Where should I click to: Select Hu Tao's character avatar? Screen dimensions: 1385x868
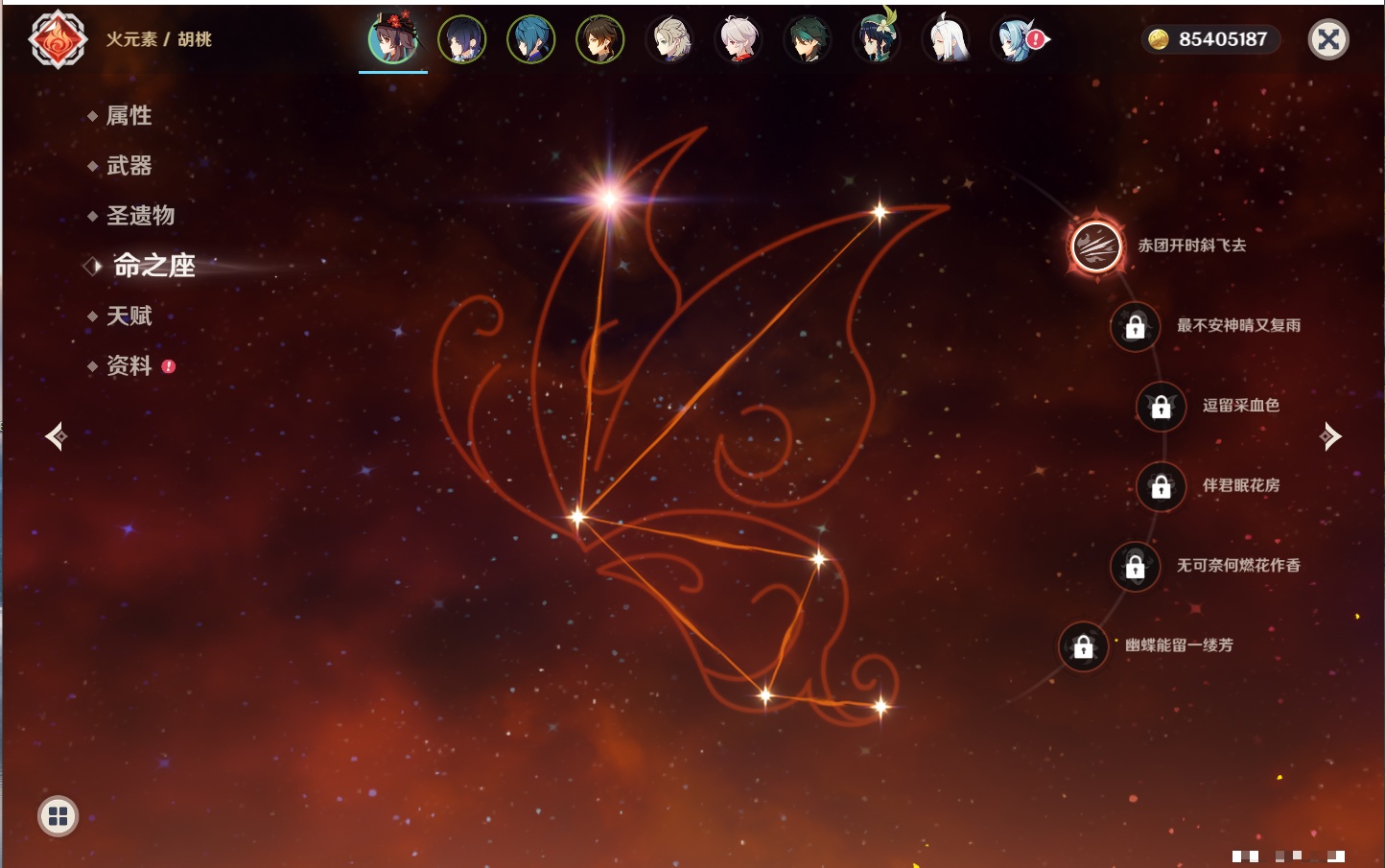pyautogui.click(x=393, y=39)
